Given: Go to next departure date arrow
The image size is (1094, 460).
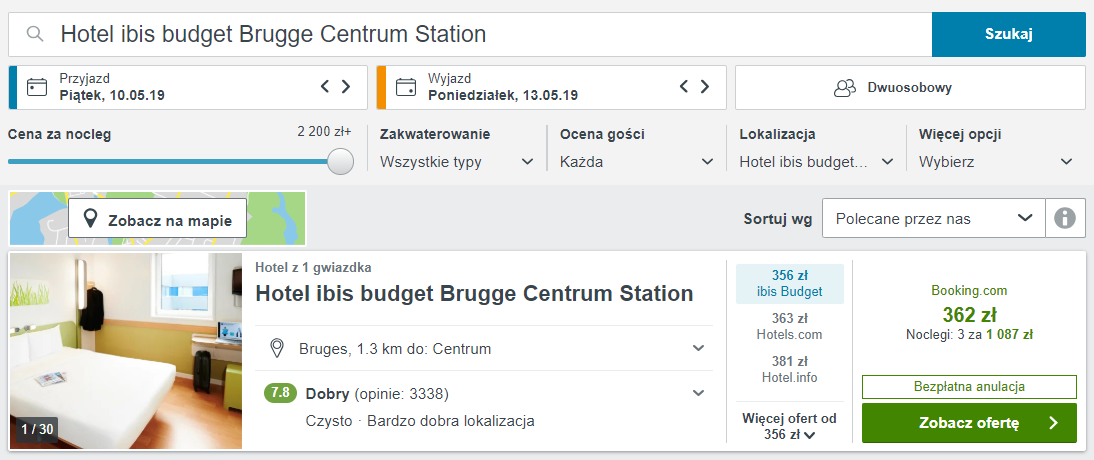Looking at the screenshot, I should pyautogui.click(x=705, y=87).
